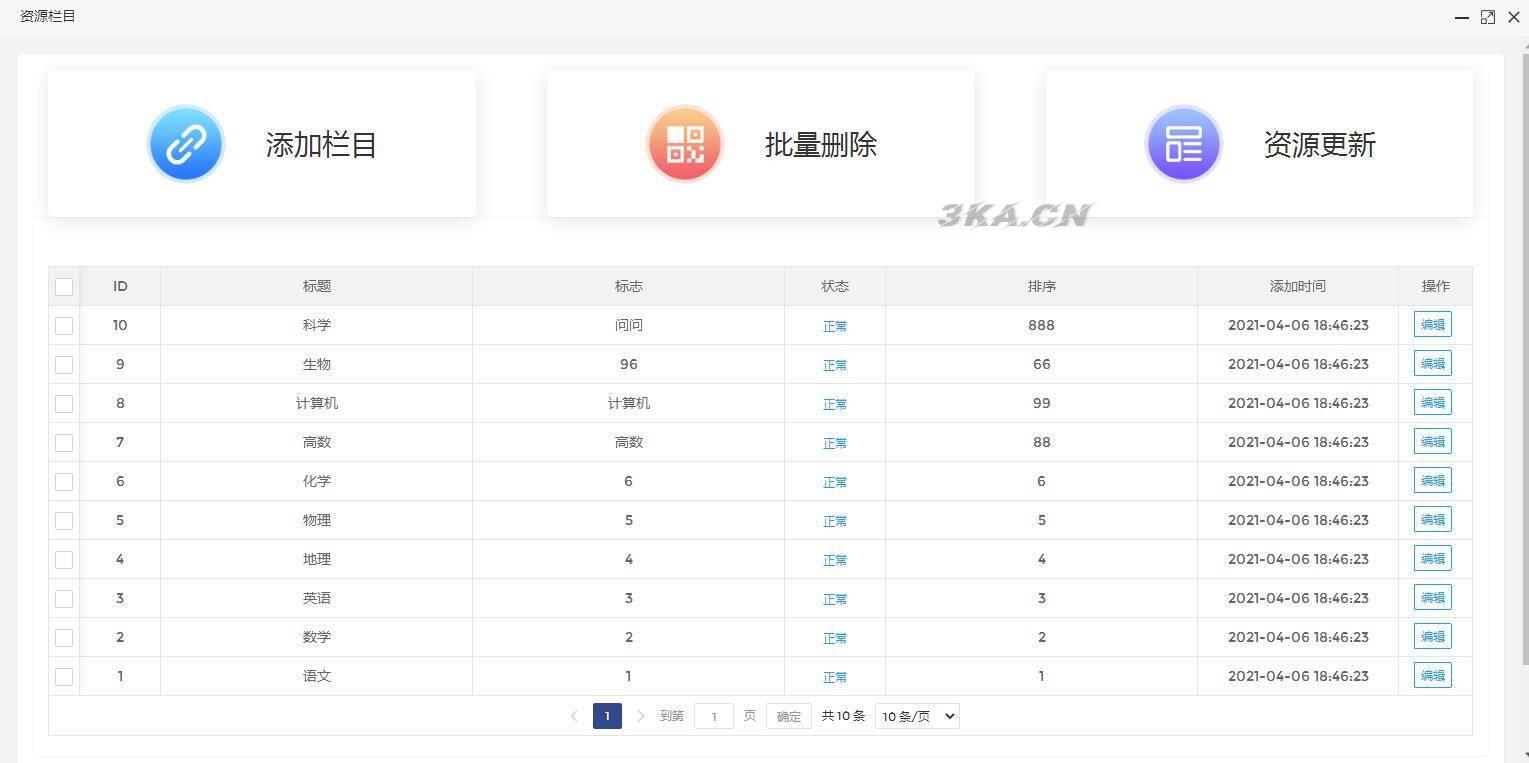
Task: Focus the page number jump input field
Action: pyautogui.click(x=713, y=716)
